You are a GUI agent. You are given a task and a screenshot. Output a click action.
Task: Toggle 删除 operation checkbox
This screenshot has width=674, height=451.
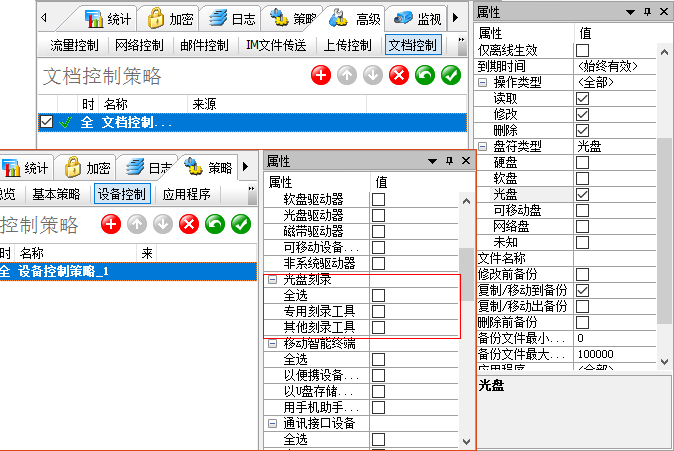pyautogui.click(x=582, y=130)
